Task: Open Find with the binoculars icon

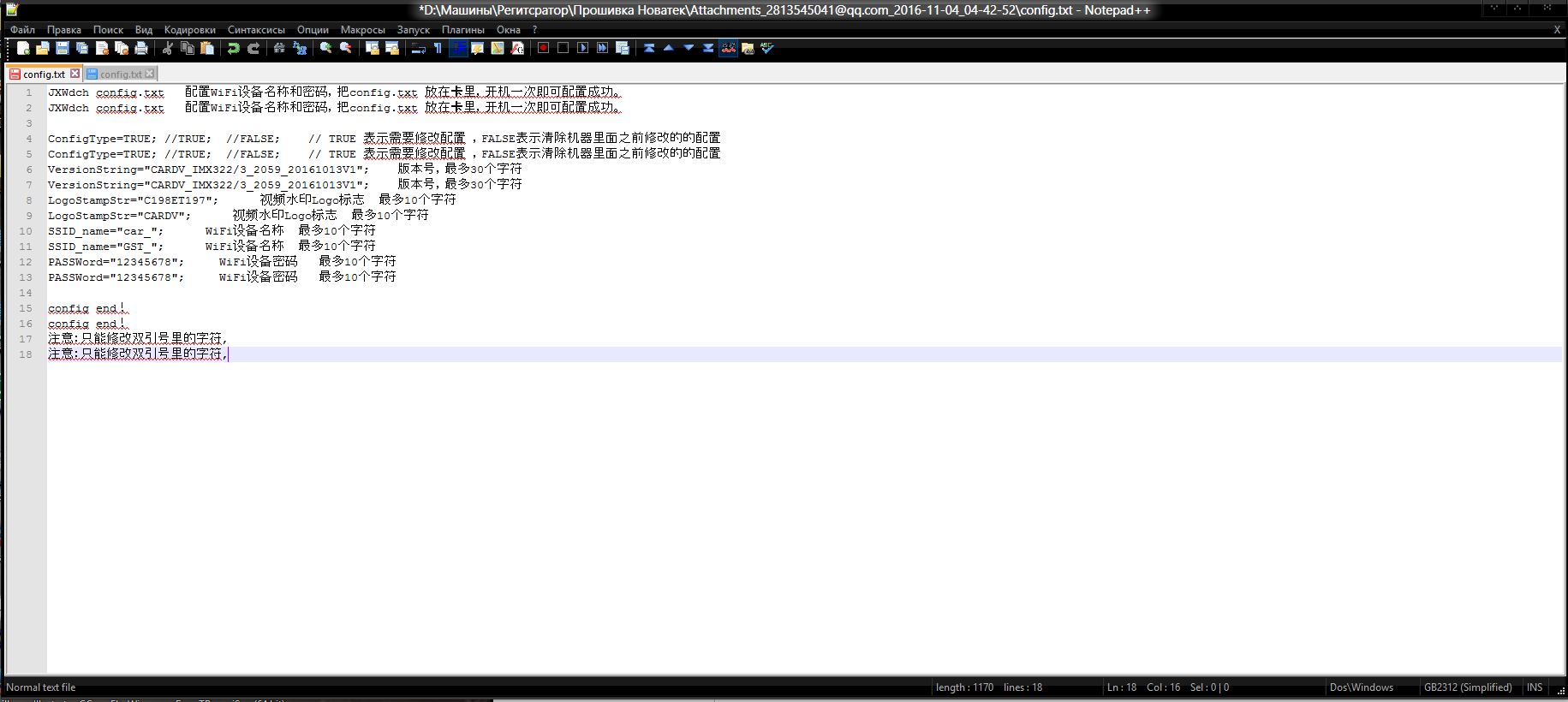Action: pos(279,48)
